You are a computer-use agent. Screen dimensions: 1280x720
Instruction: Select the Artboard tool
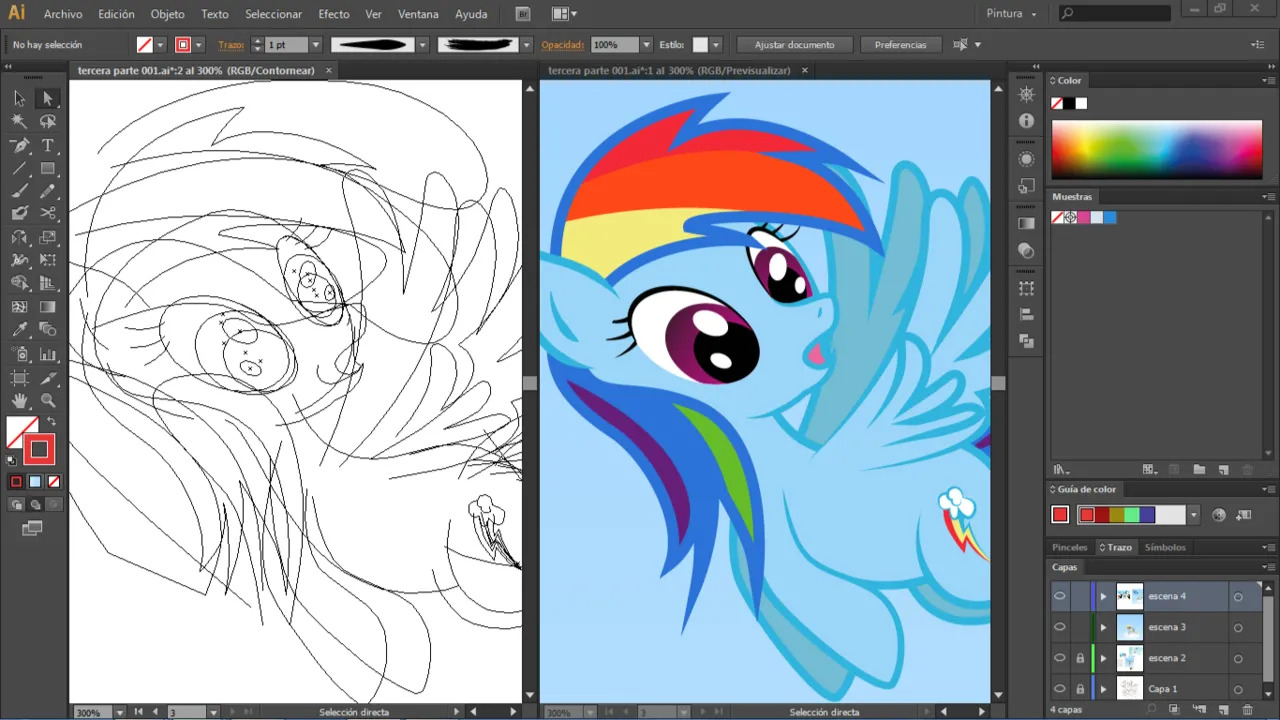click(x=19, y=378)
